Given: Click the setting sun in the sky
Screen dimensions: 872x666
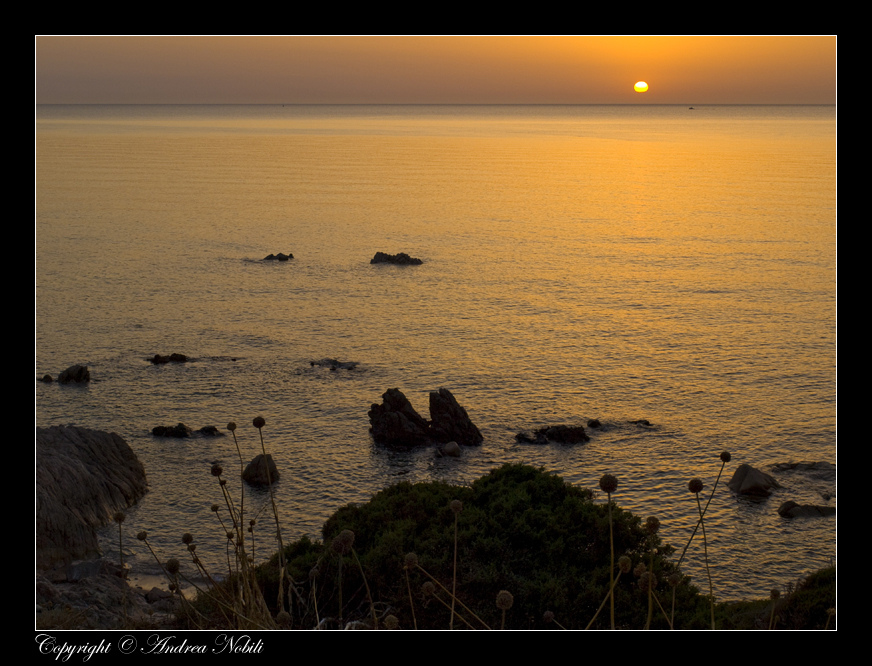Looking at the screenshot, I should [640, 87].
